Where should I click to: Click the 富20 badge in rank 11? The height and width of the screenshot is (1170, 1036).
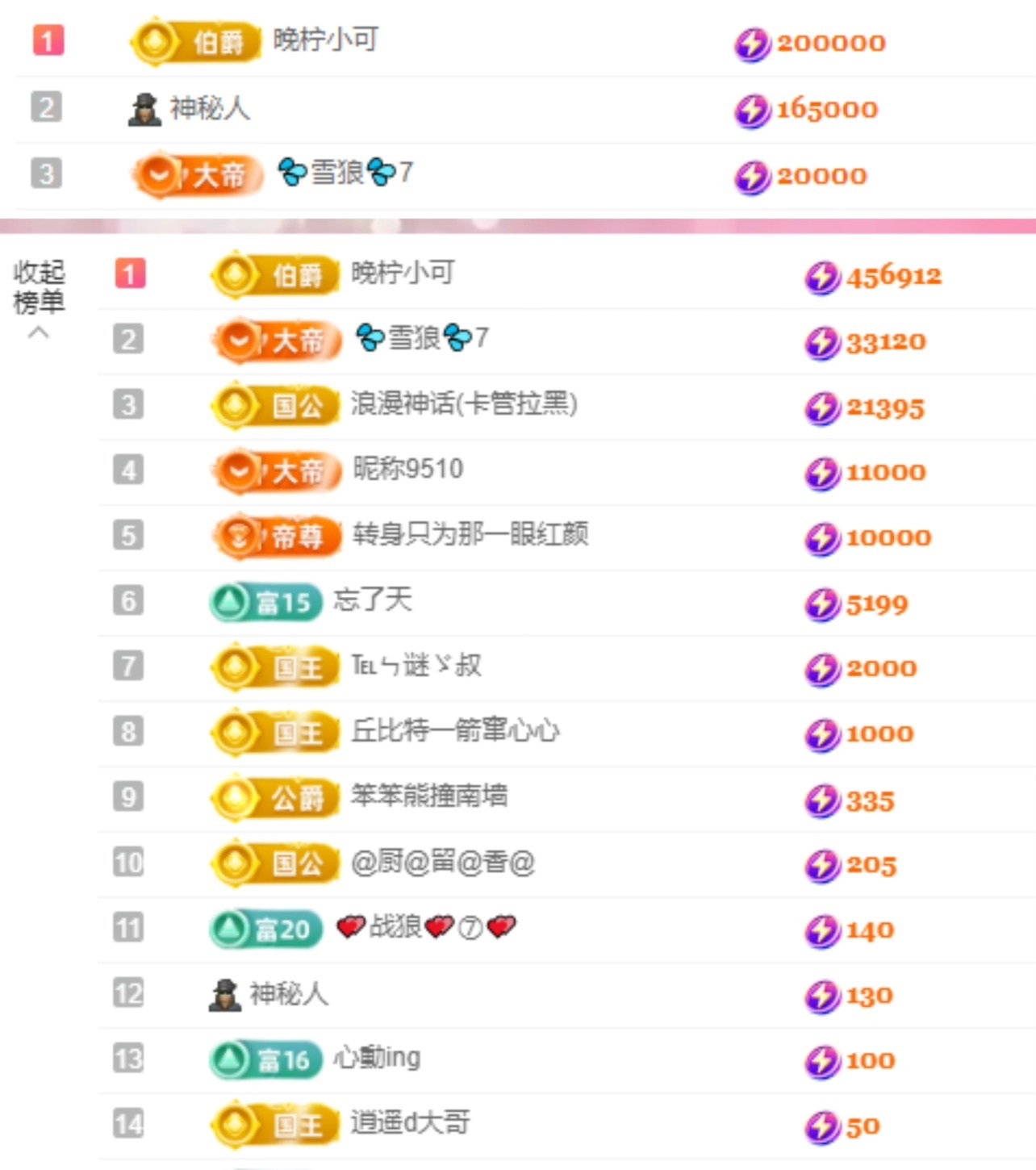tap(265, 929)
